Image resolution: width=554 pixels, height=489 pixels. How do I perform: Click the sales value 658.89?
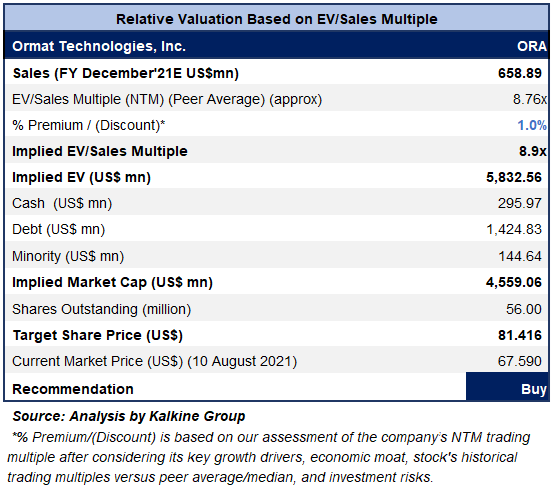520,73
